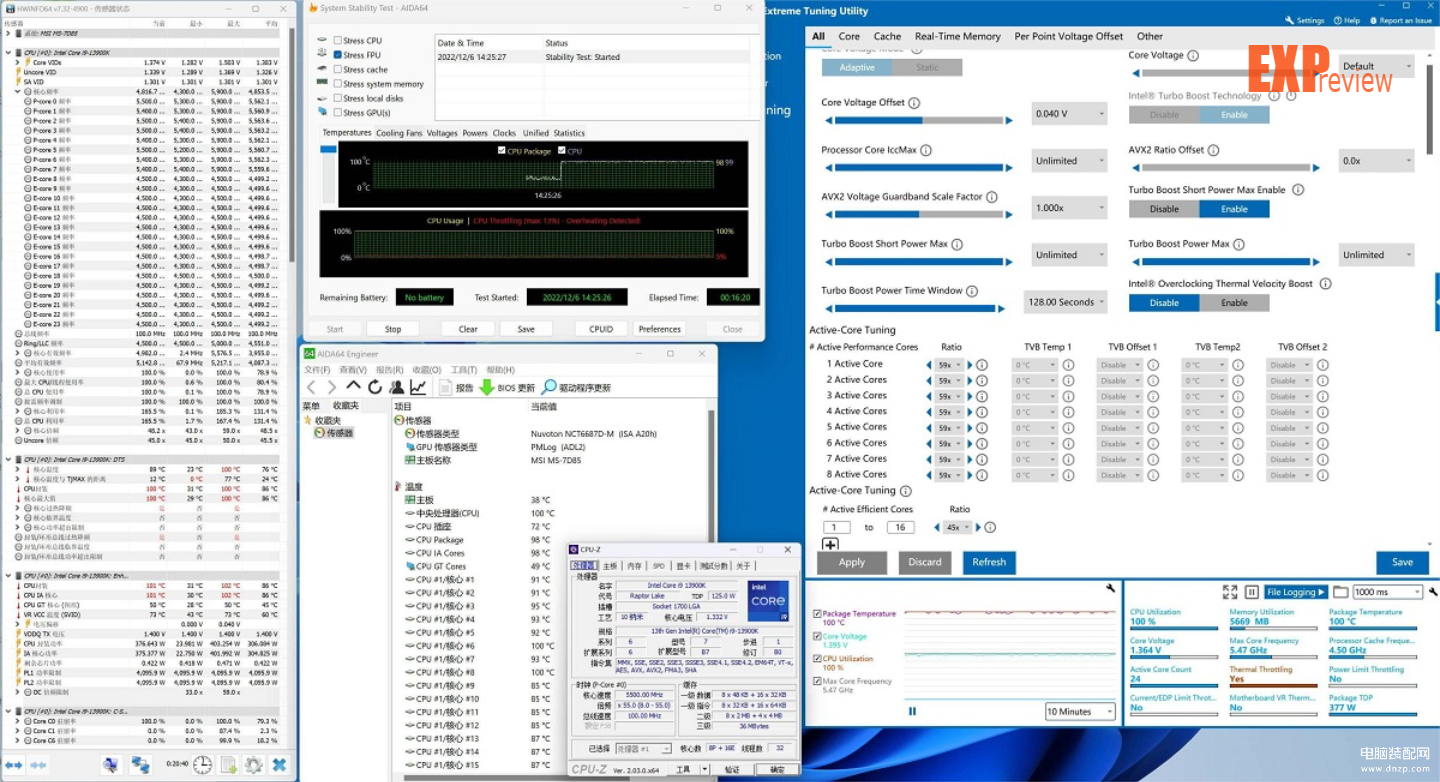Image resolution: width=1440 pixels, height=782 pixels.
Task: Click the 驱动程序更新 magnifier icon
Action: 549,387
